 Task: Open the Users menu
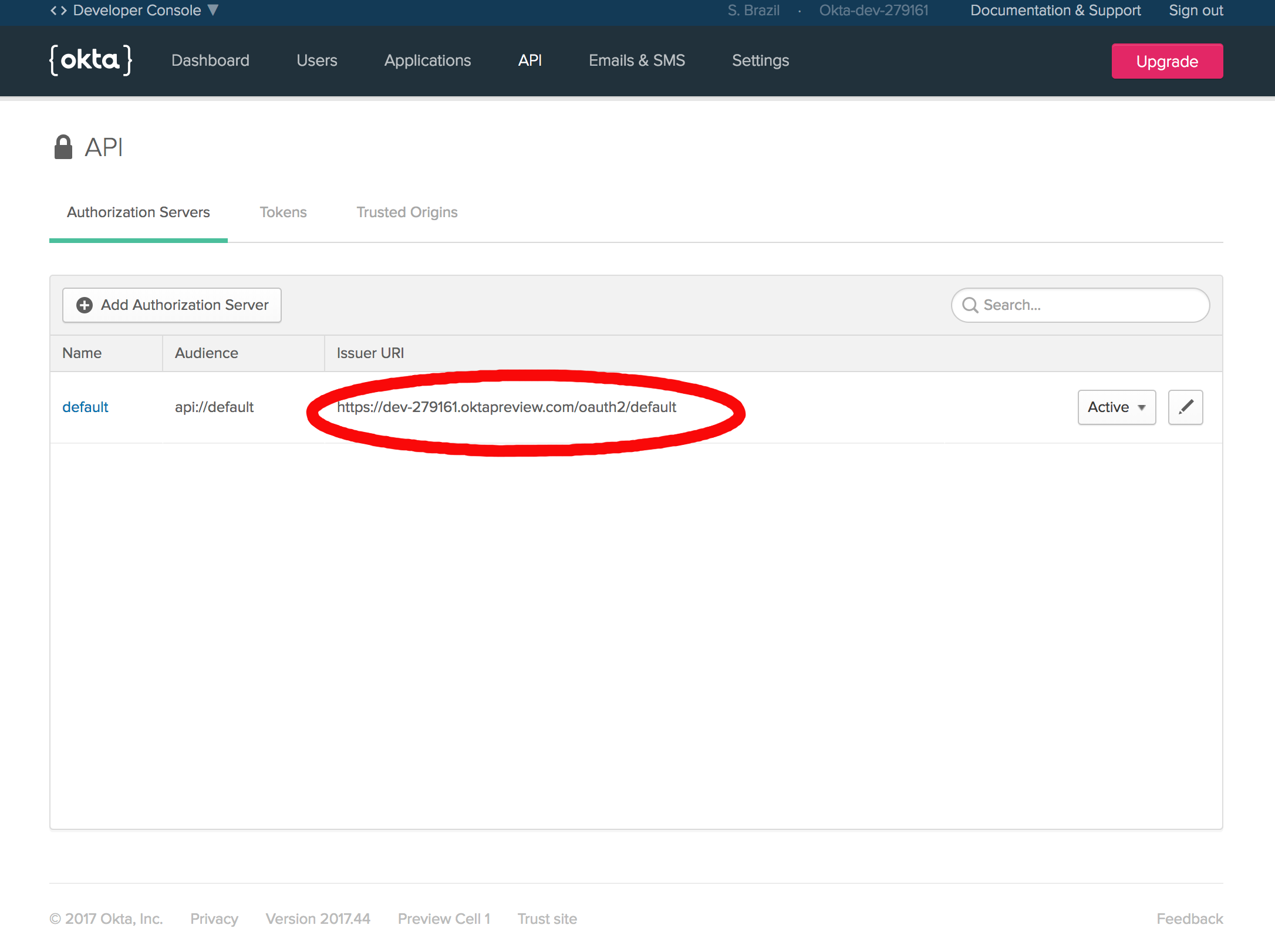click(316, 60)
